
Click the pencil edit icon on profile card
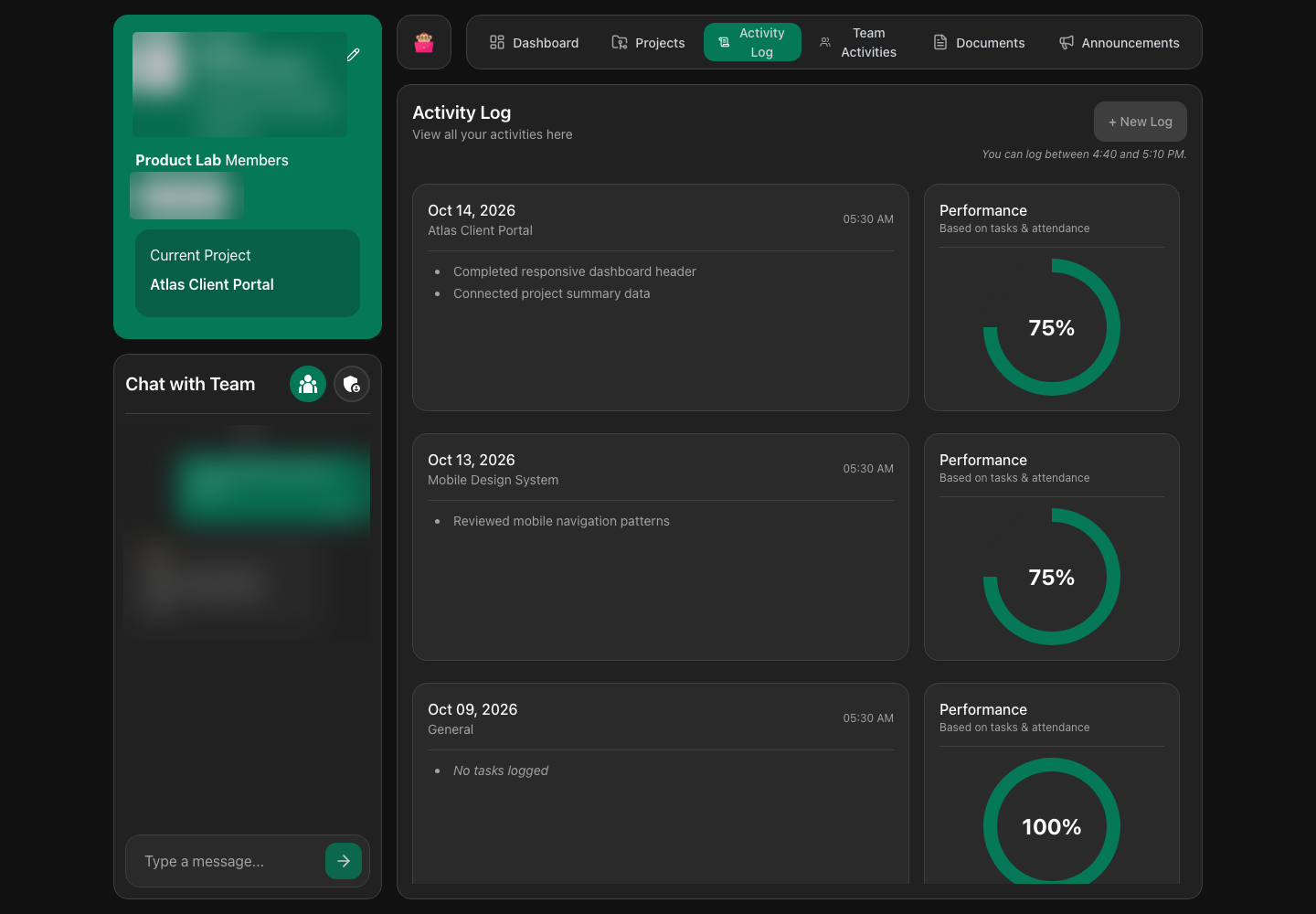(x=353, y=55)
